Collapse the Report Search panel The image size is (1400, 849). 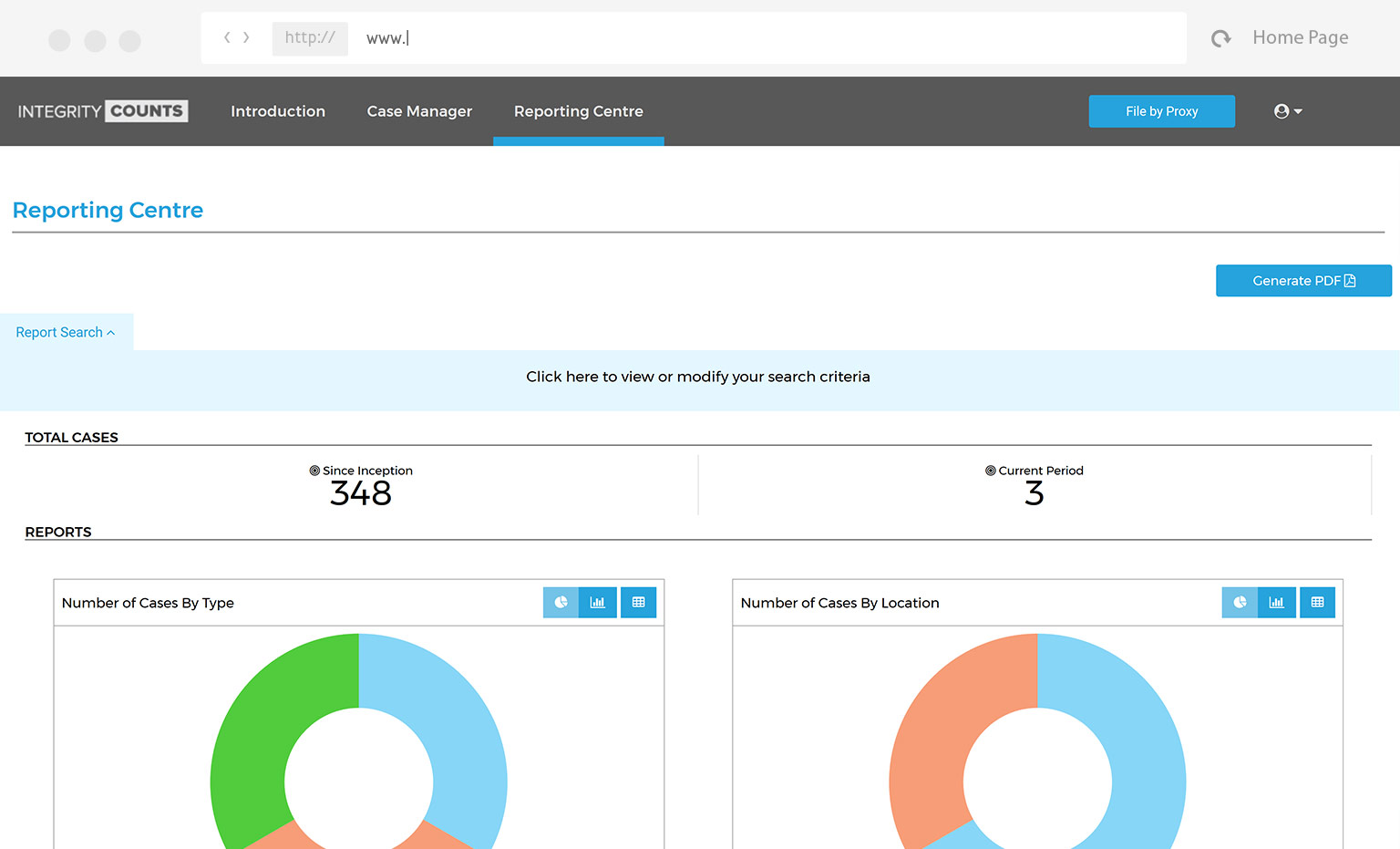(x=66, y=332)
